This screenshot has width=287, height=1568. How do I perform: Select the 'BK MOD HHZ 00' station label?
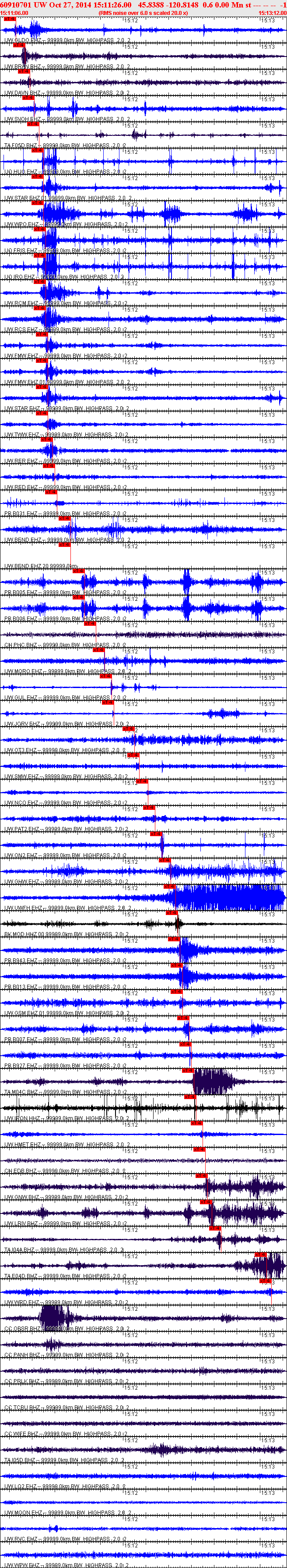click(x=25, y=934)
